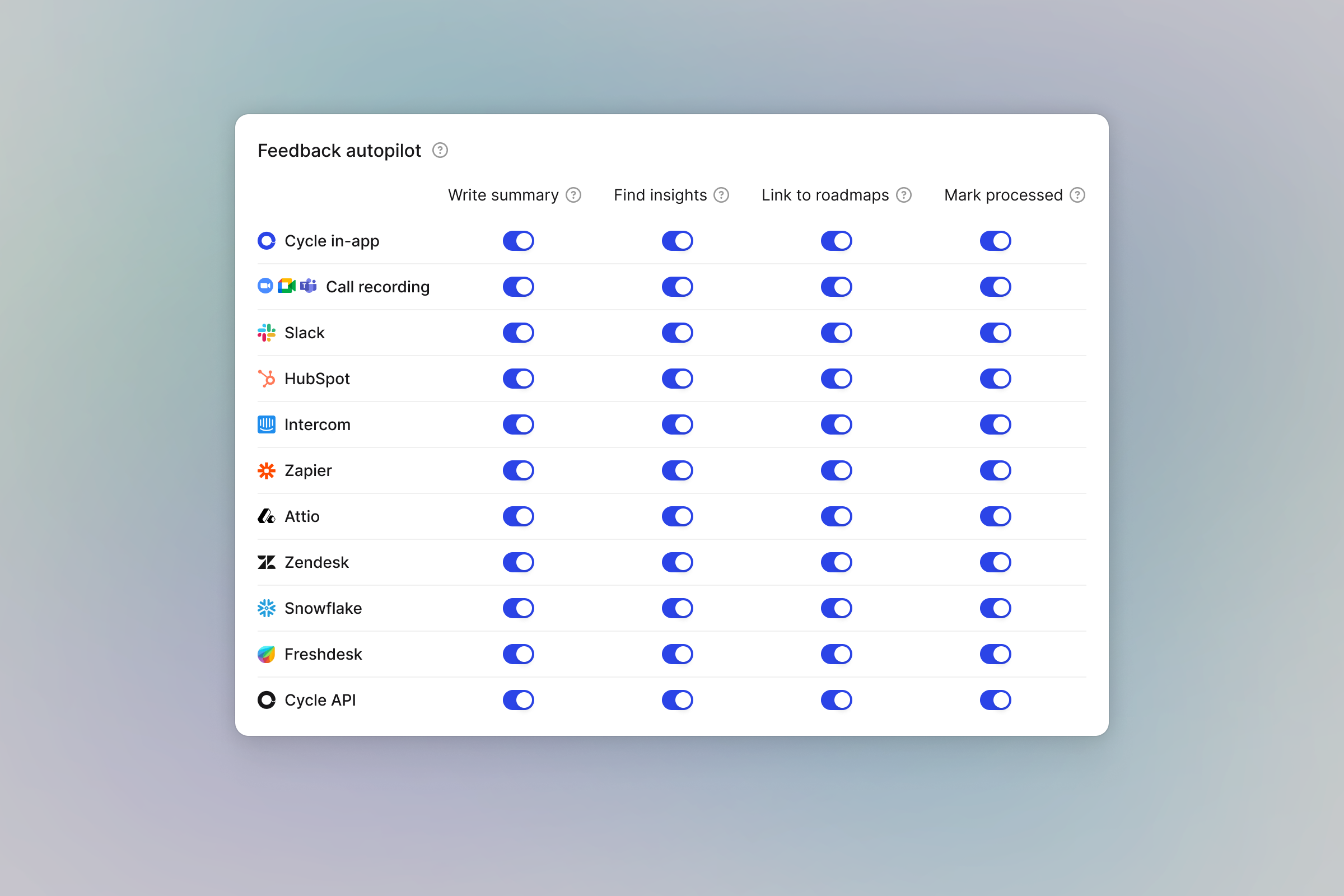Turn off Mark processed for Cycle in-app
Image resolution: width=1344 pixels, height=896 pixels.
point(996,241)
